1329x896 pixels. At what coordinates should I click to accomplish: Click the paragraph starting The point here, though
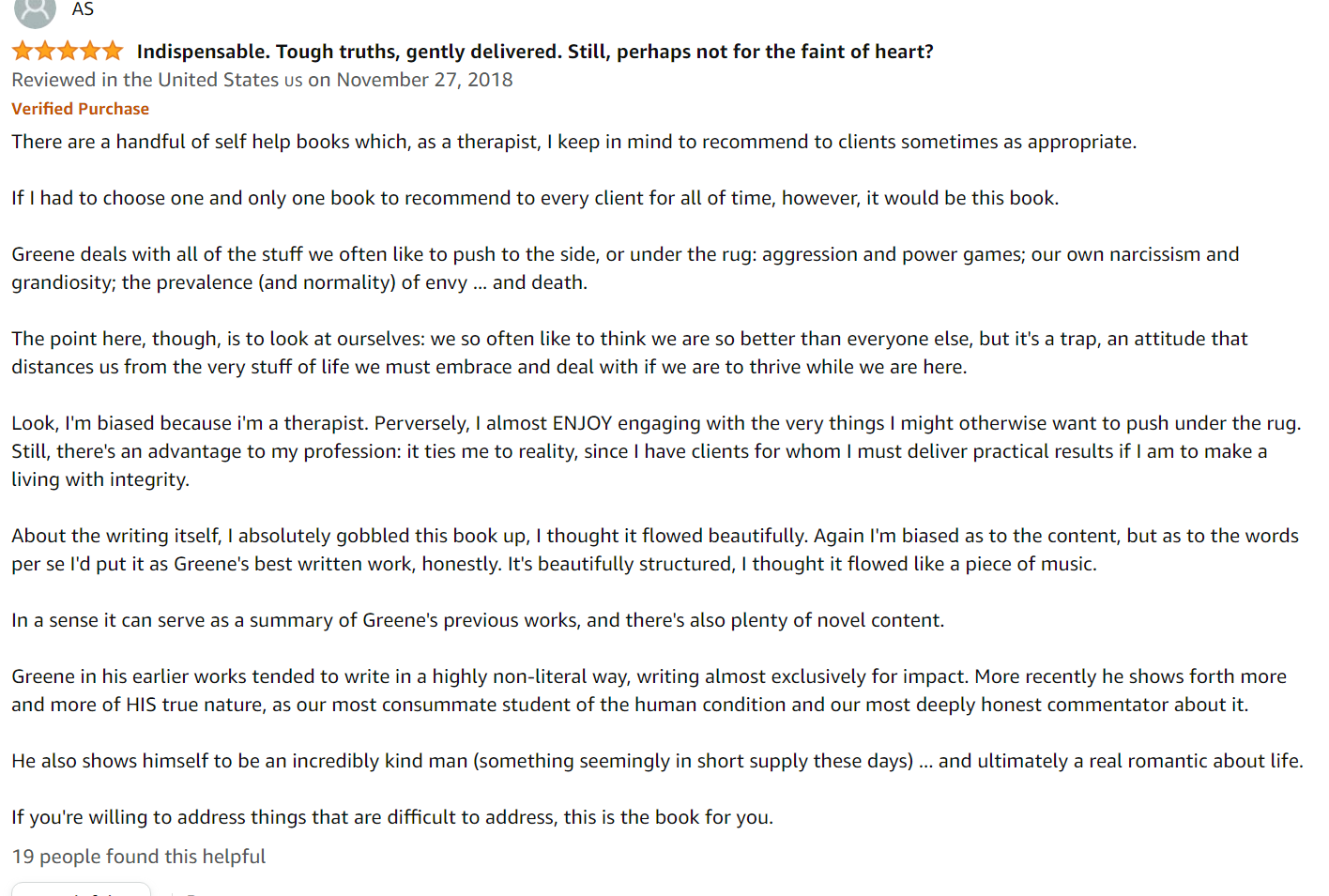(630, 353)
